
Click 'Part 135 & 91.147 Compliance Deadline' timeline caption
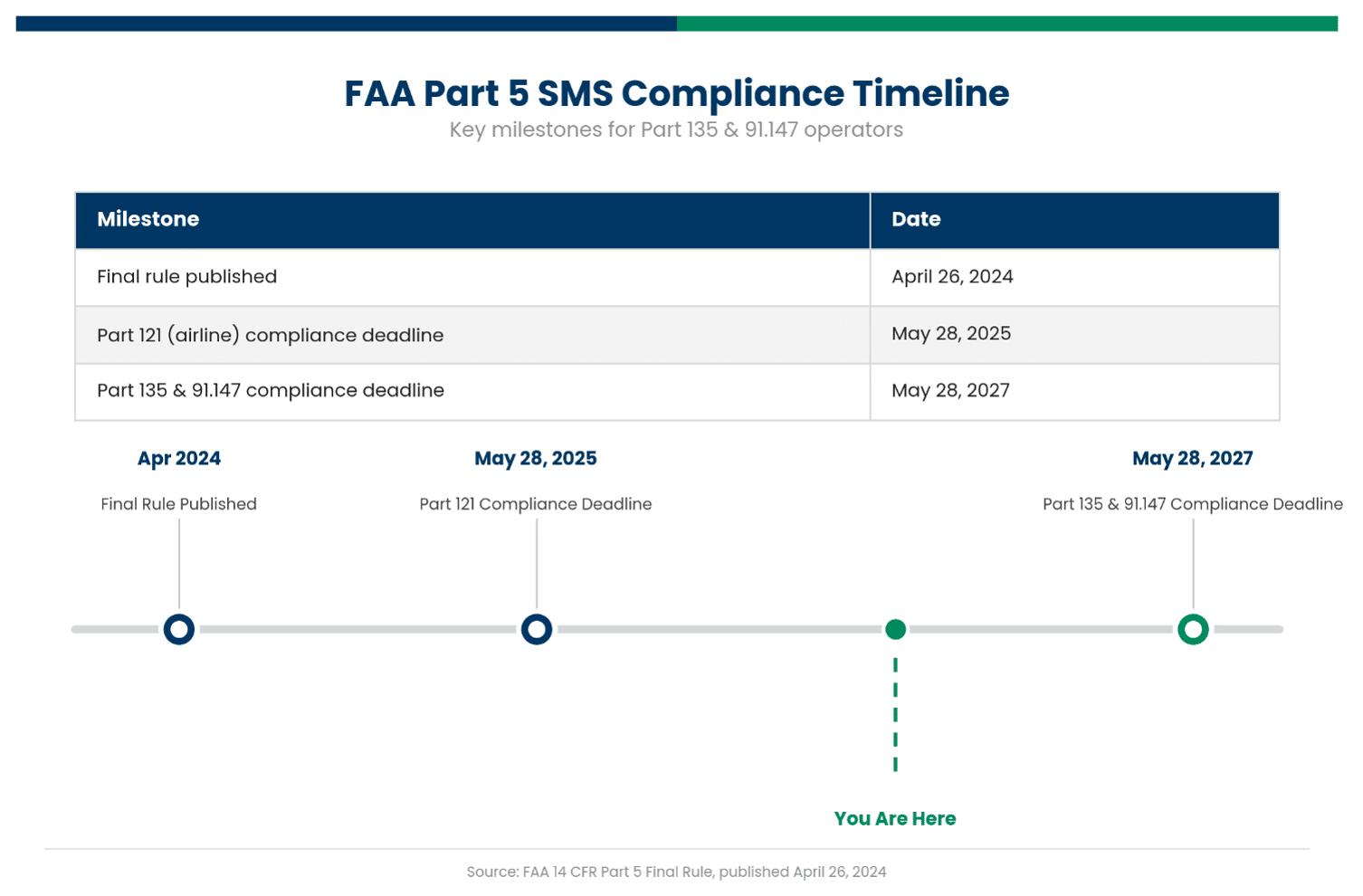click(1193, 504)
